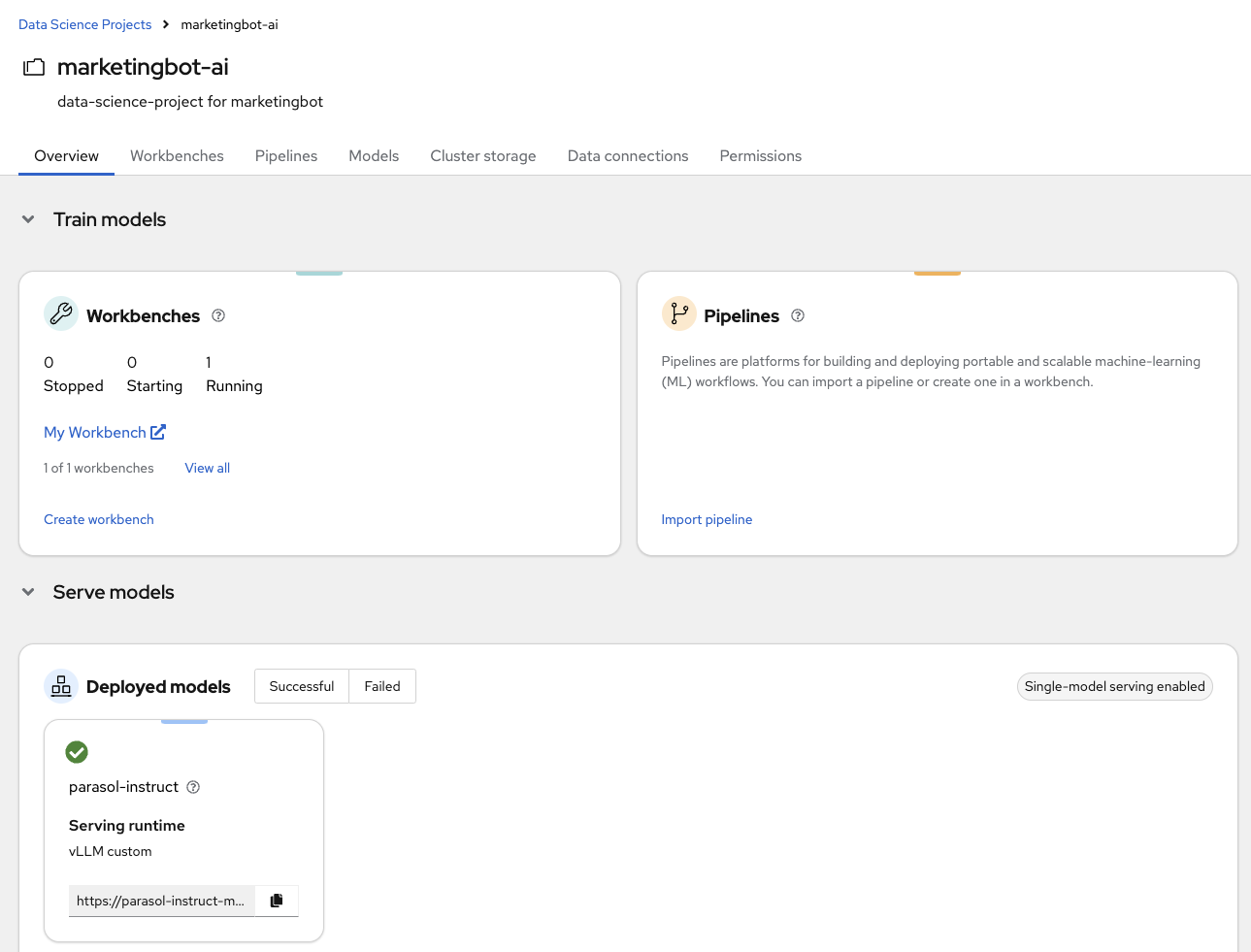The height and width of the screenshot is (952, 1251).
Task: Click the parasol-instruct help icon
Action: [193, 787]
